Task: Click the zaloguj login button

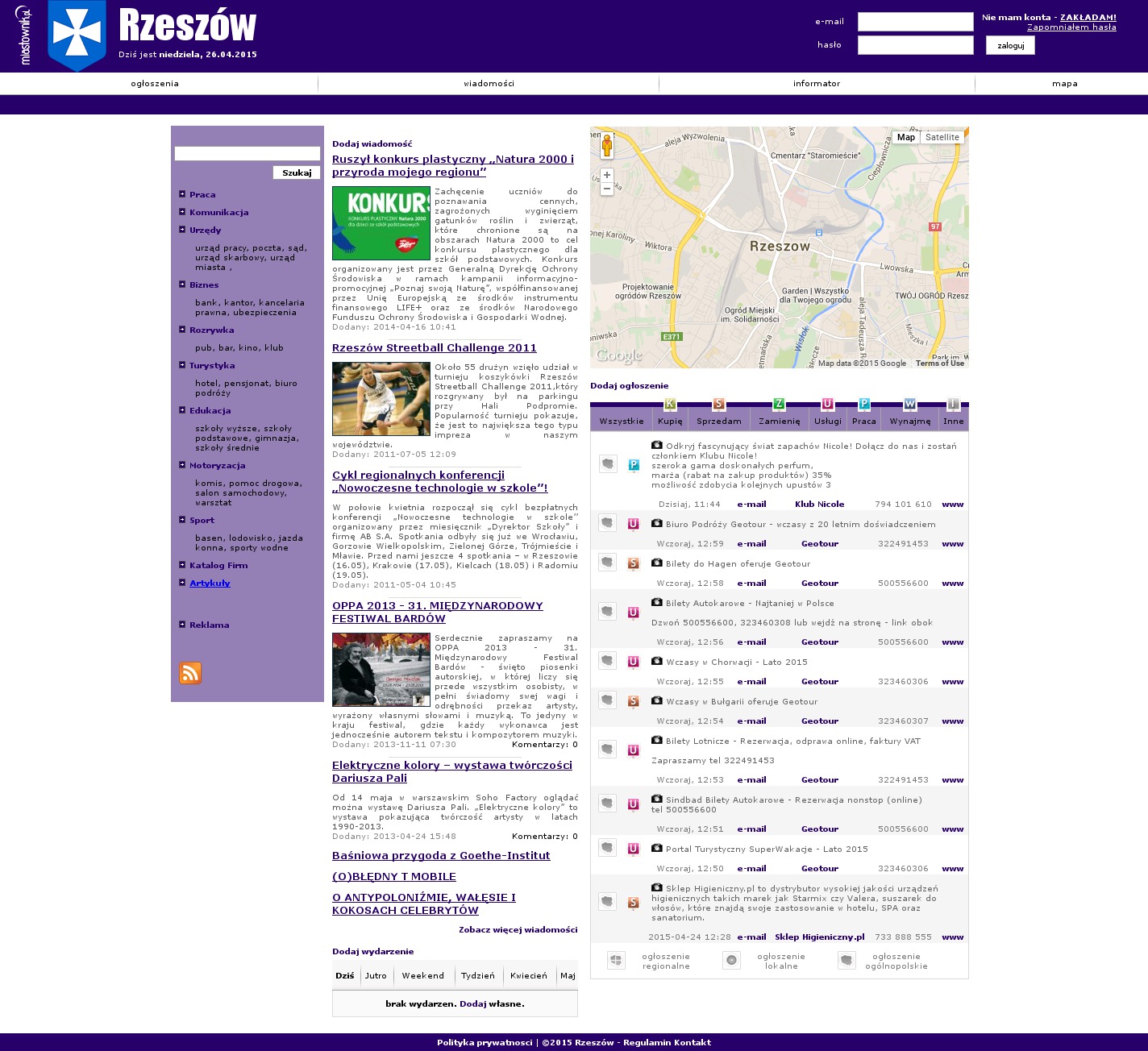Action: [1010, 45]
